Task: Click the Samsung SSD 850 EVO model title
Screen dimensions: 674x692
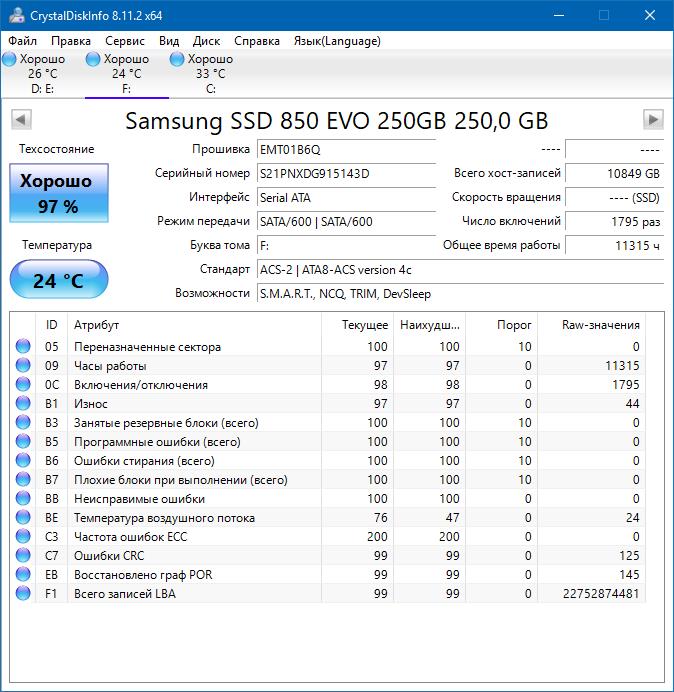Action: (337, 120)
